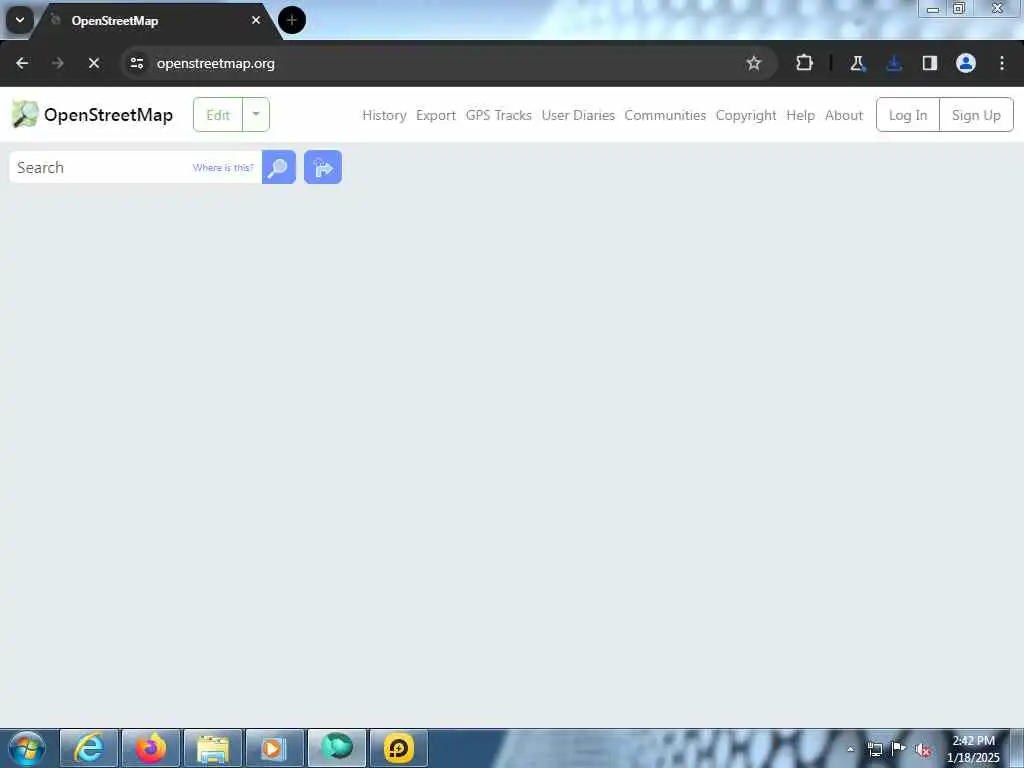The image size is (1024, 768).
Task: Open Windows Media Player from taskbar
Action: [275, 748]
